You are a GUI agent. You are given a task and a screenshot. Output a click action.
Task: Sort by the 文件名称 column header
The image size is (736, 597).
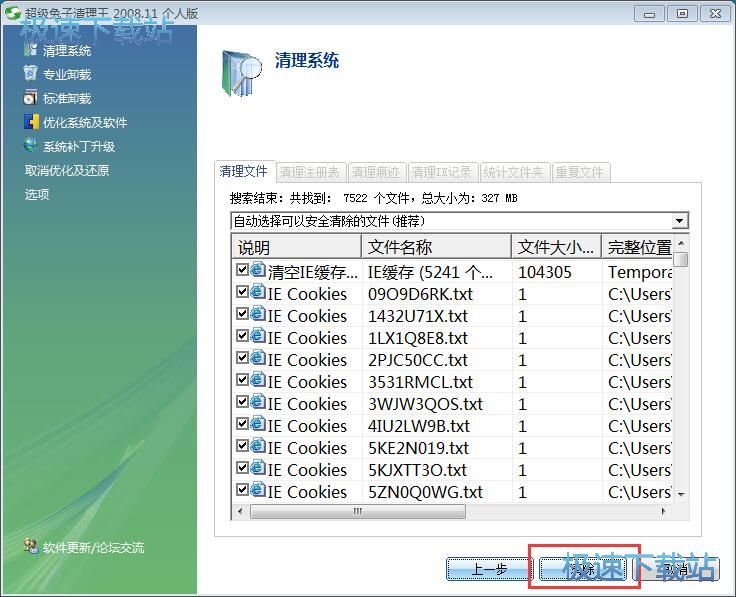point(435,247)
